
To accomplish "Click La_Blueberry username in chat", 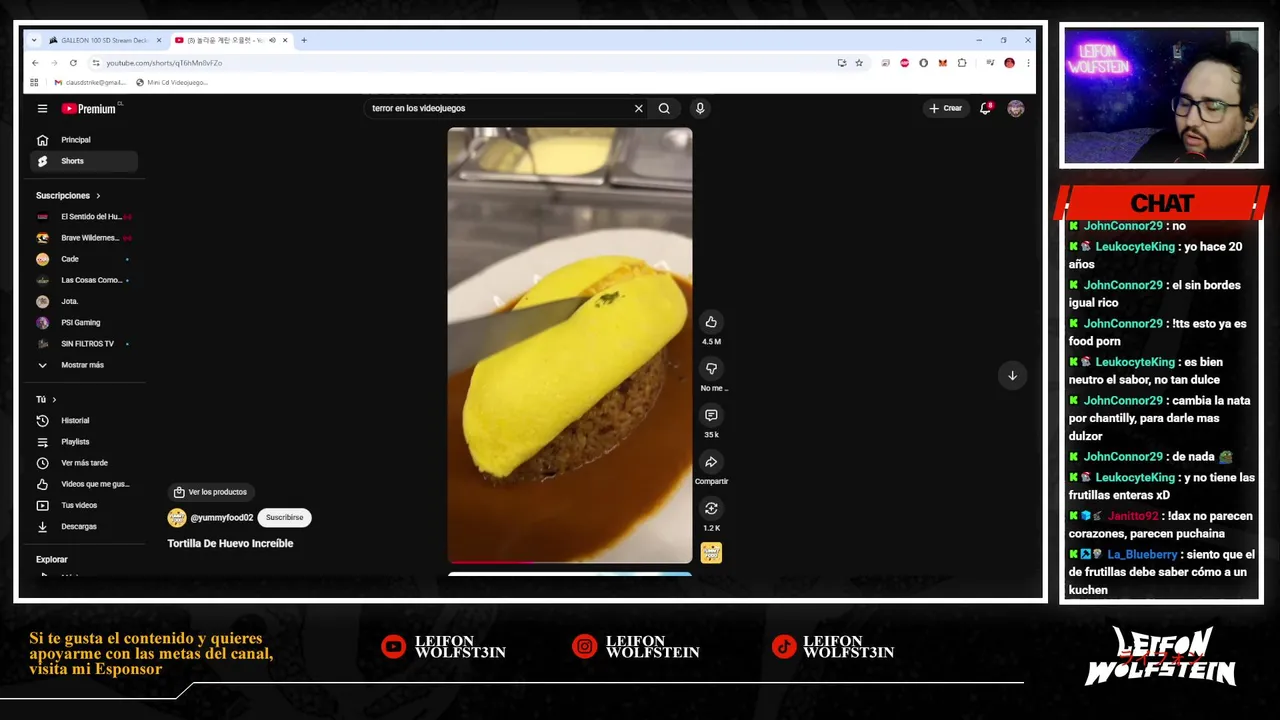I will 1143,554.
